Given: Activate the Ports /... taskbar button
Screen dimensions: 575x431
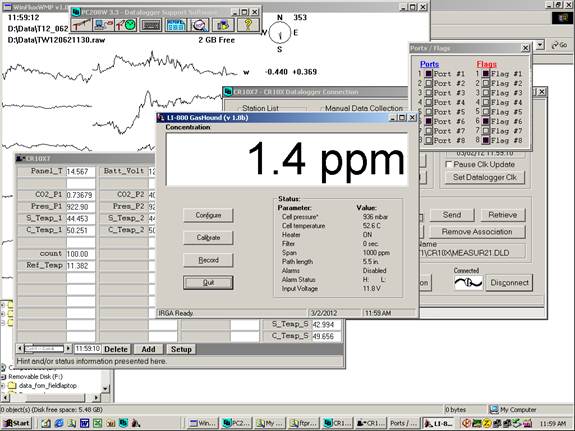Looking at the screenshot, I should (403, 423).
